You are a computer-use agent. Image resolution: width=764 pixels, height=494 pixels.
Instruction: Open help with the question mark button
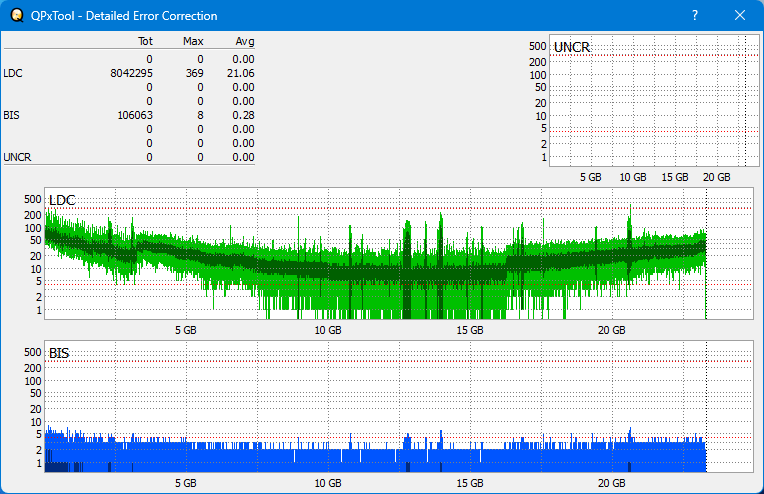pyautogui.click(x=695, y=16)
